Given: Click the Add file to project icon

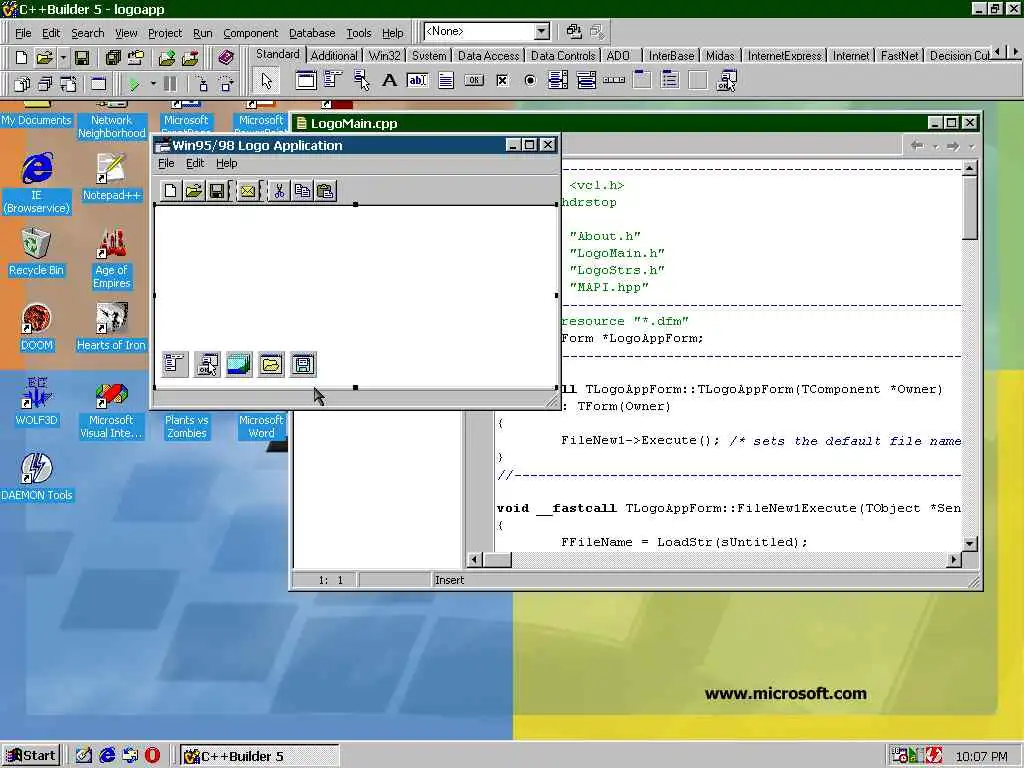Looking at the screenshot, I should (x=167, y=57).
